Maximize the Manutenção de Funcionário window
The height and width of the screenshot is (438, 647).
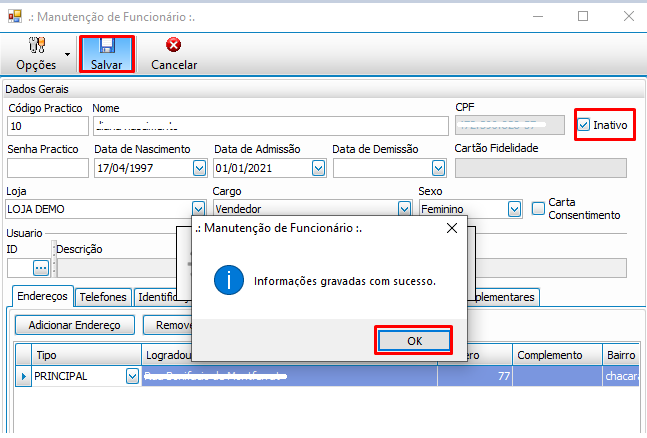(583, 17)
